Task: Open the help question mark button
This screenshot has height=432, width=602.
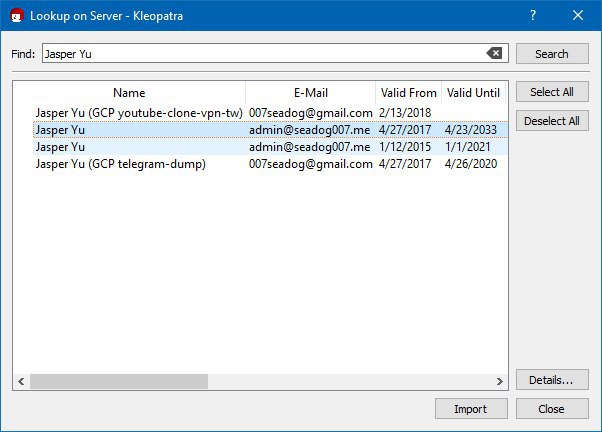Action: tap(533, 15)
